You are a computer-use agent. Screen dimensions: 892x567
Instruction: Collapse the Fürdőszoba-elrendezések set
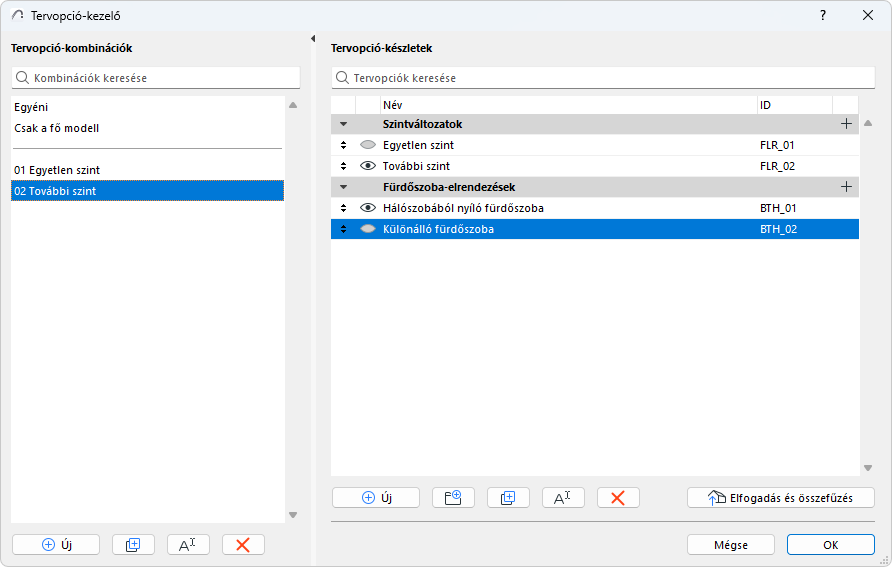pyautogui.click(x=343, y=187)
